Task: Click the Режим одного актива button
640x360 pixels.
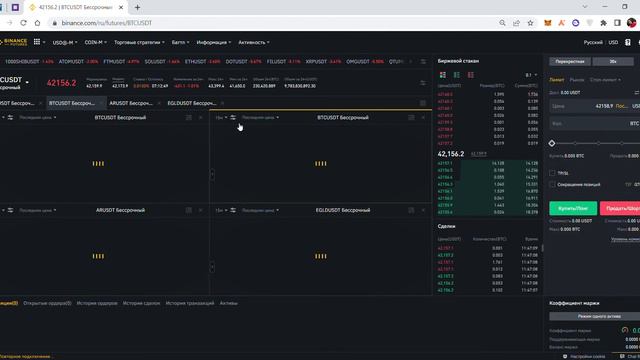Action: [x=595, y=316]
